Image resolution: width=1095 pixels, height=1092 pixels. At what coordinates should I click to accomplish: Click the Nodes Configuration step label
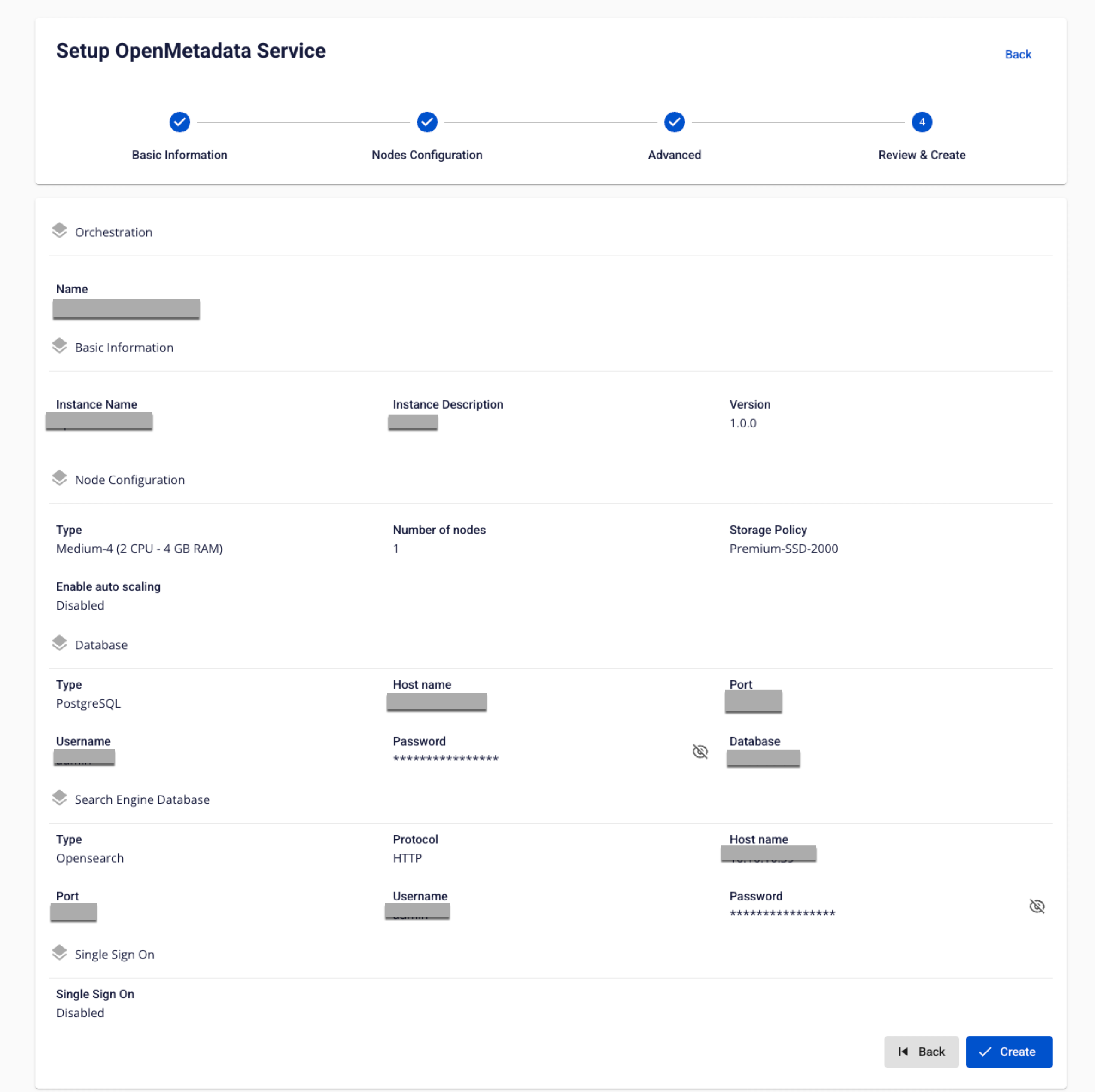pyautogui.click(x=427, y=155)
